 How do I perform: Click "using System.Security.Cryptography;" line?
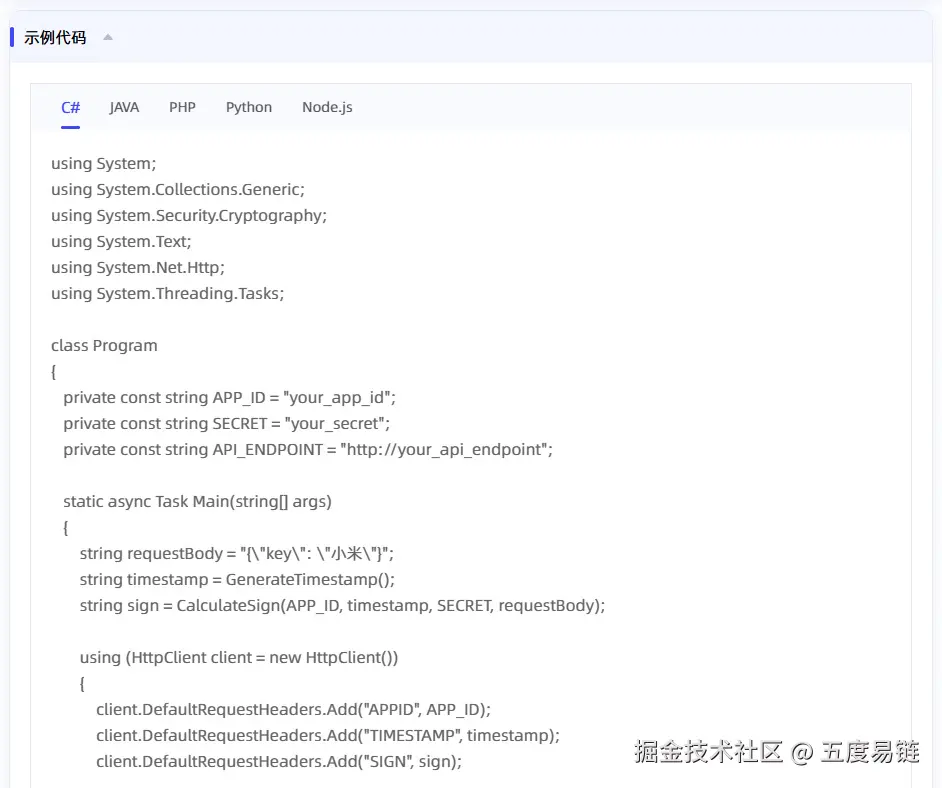point(189,216)
